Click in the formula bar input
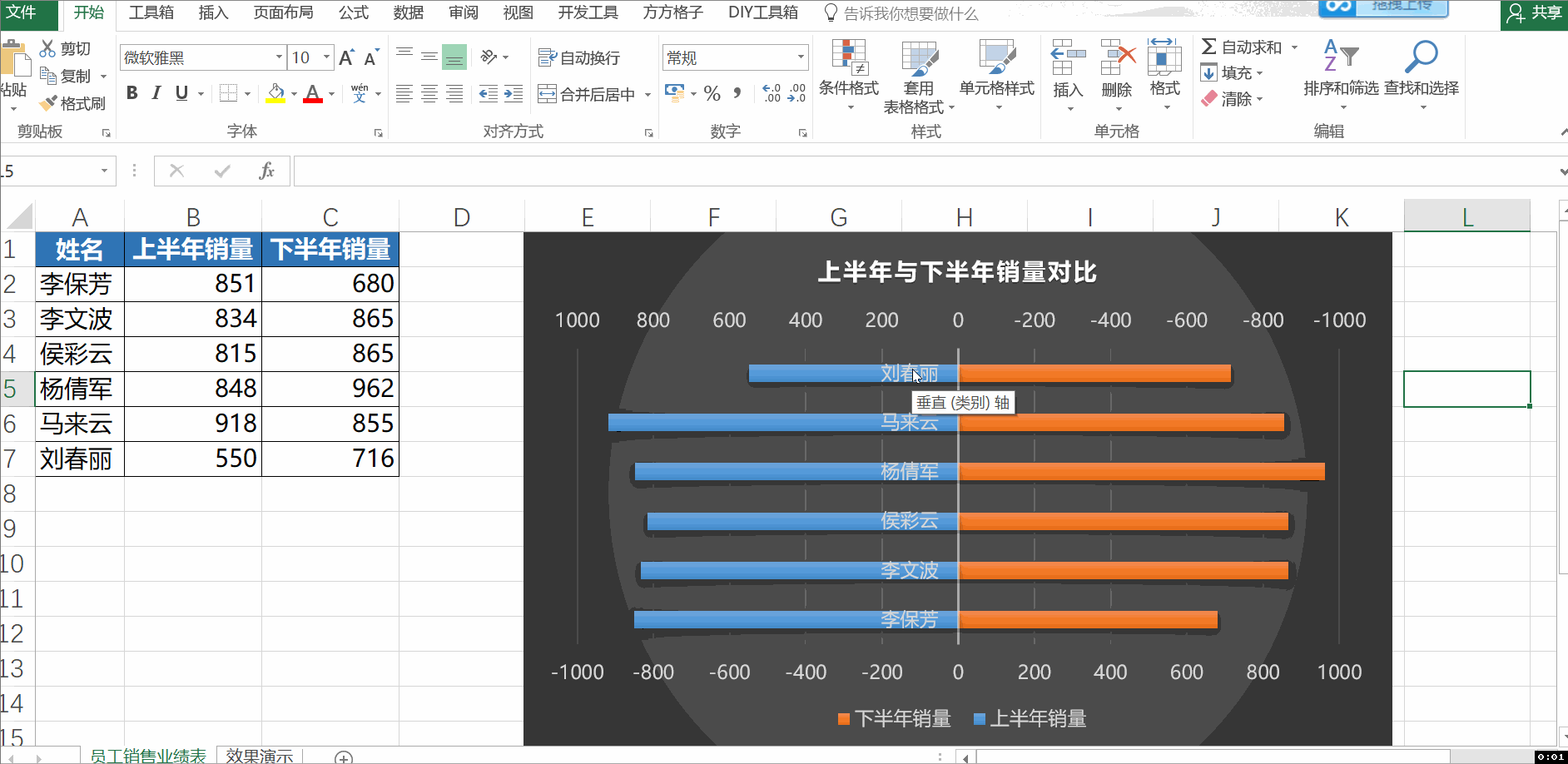 click(925, 171)
